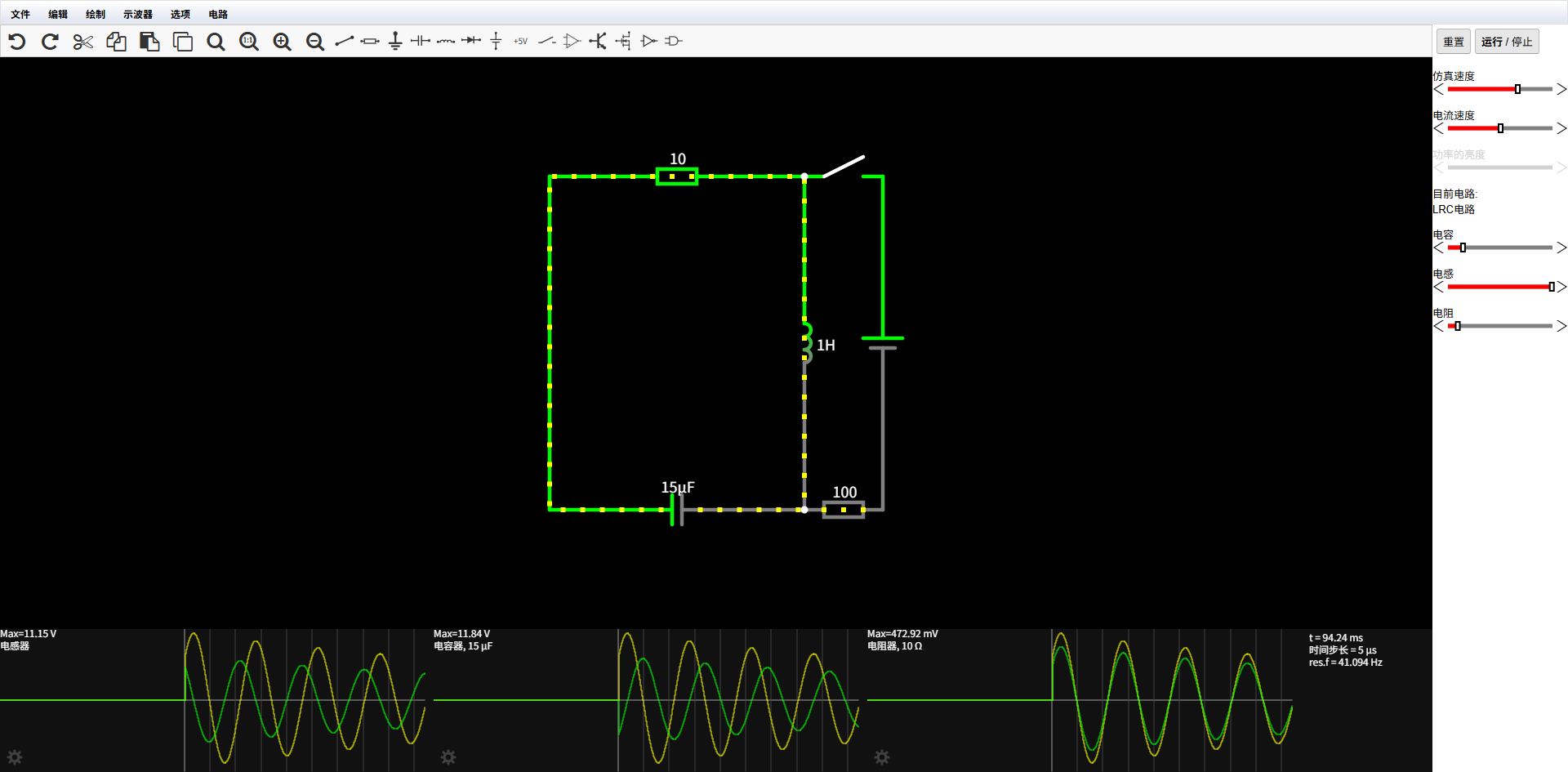Screen dimensions: 1568x772
Task: Select the resistor tool
Action: pyautogui.click(x=368, y=40)
